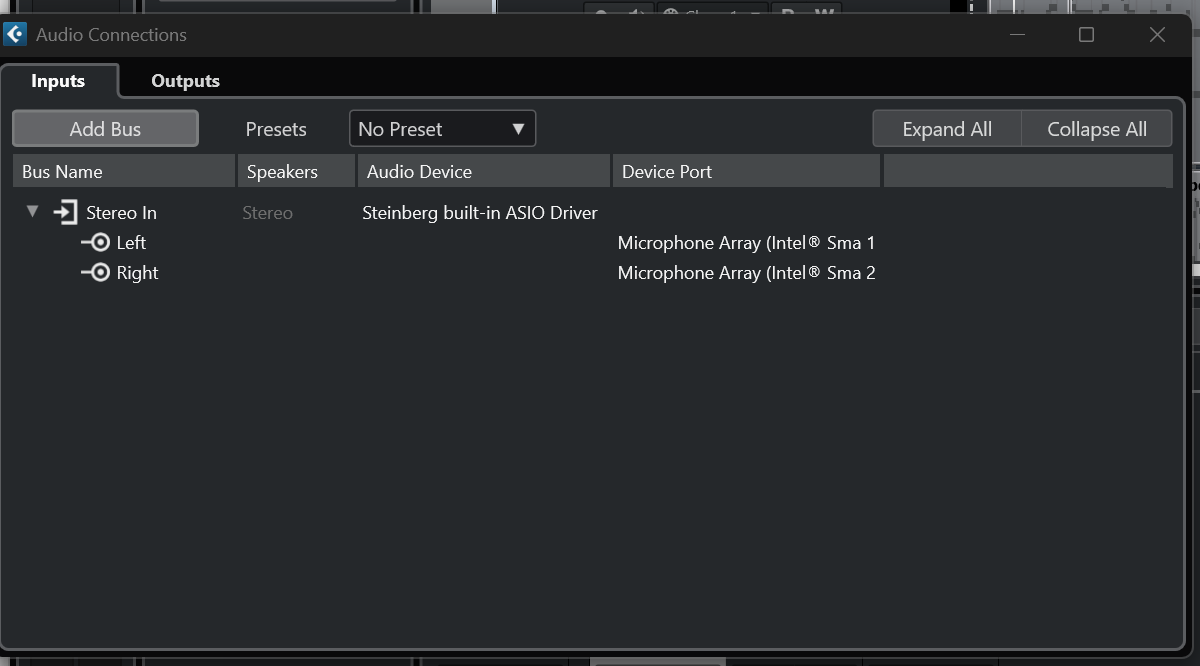Click Expand All button

tap(946, 129)
